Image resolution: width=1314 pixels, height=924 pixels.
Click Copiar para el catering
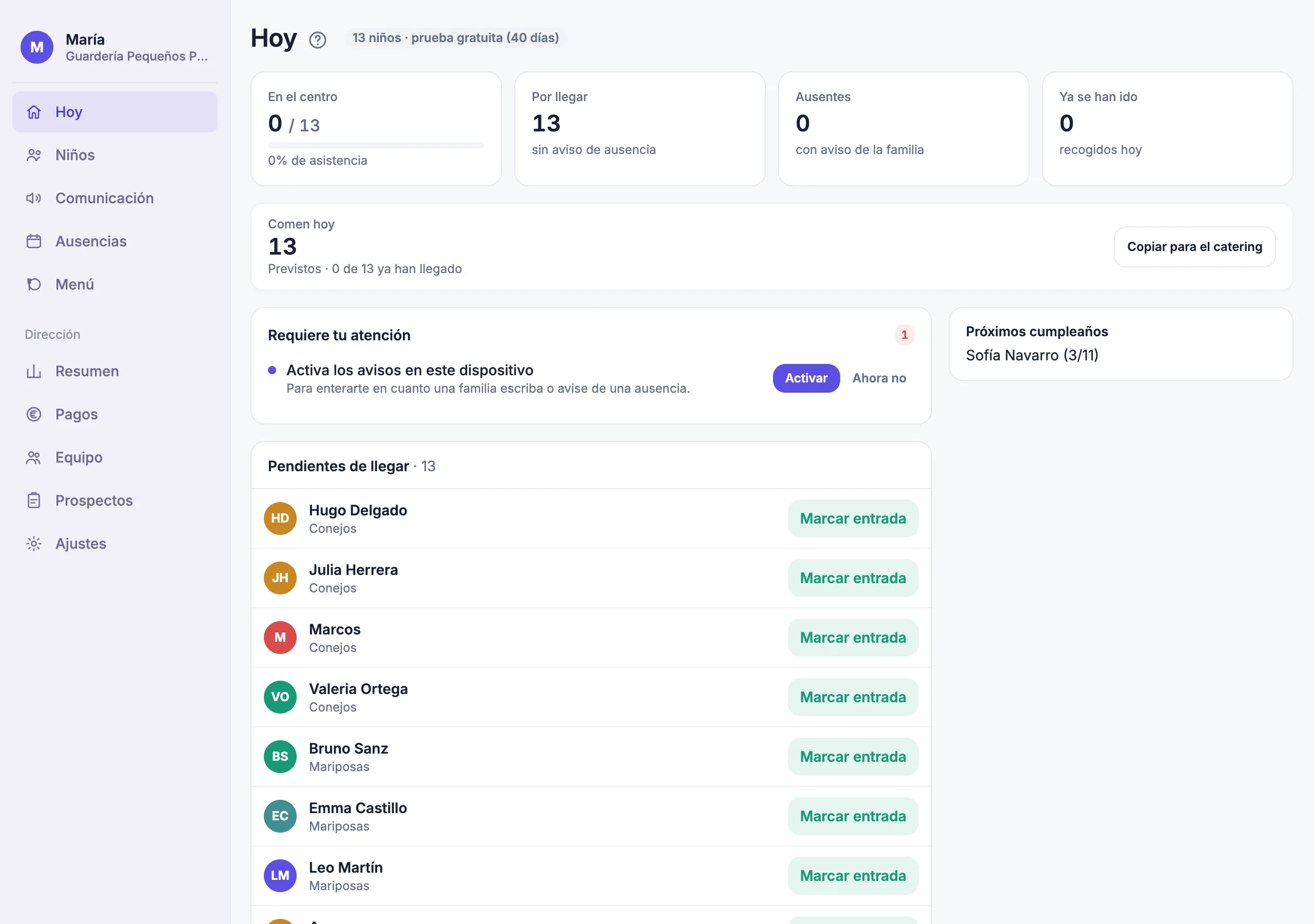click(x=1194, y=247)
